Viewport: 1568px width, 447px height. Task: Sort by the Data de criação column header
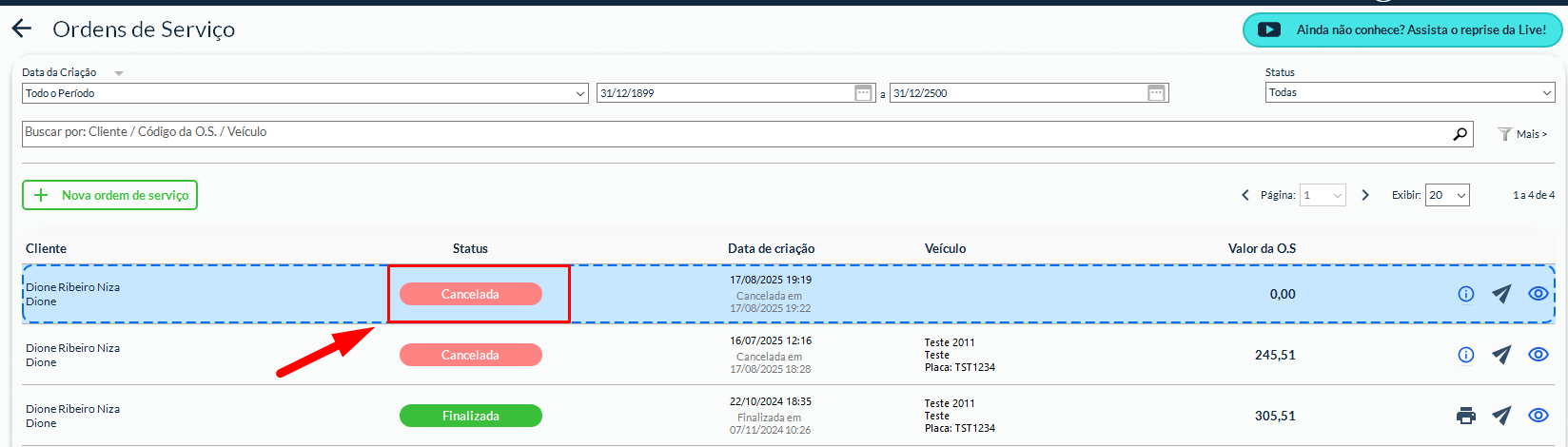771,248
